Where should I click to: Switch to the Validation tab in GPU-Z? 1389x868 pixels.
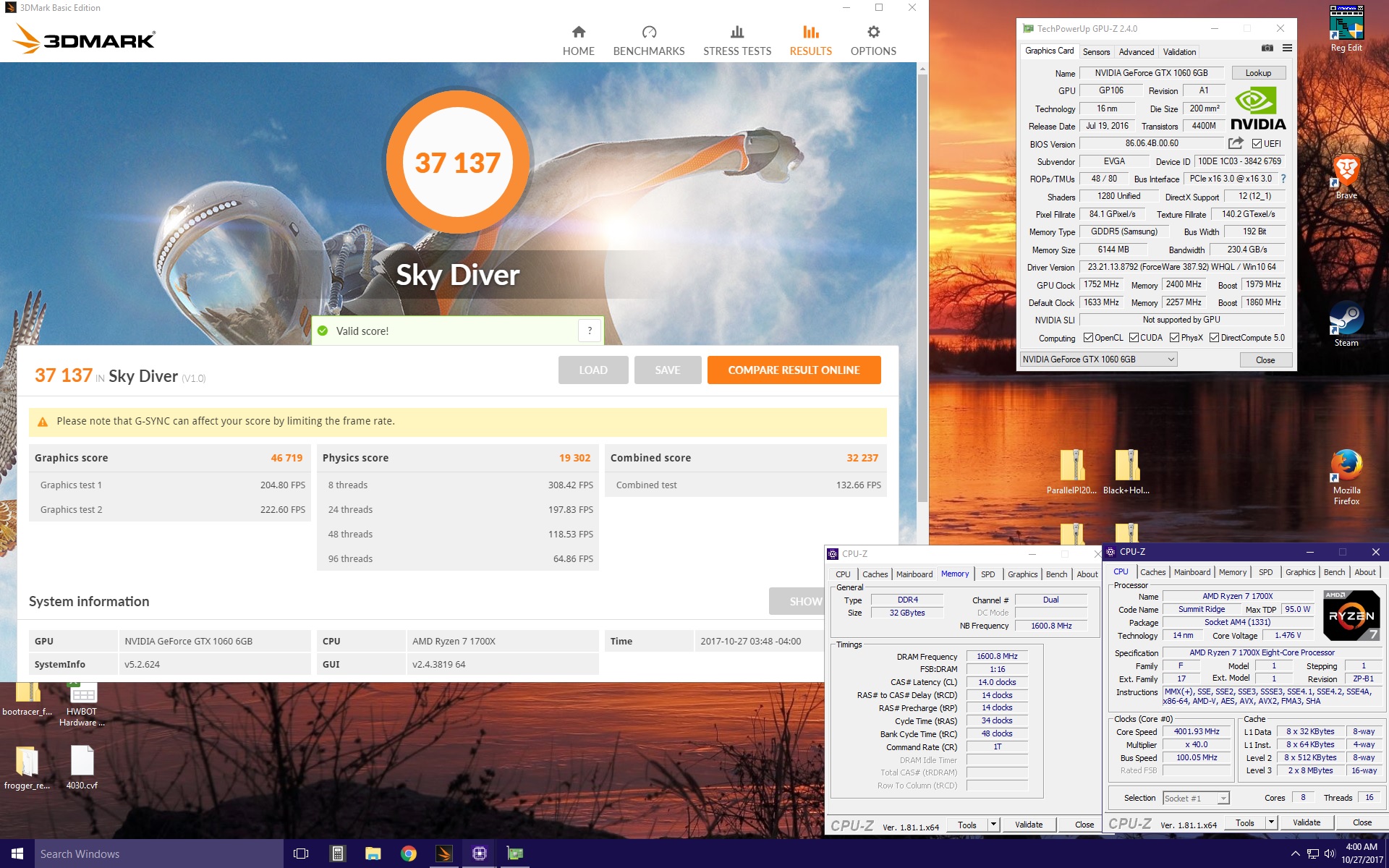click(x=1179, y=52)
